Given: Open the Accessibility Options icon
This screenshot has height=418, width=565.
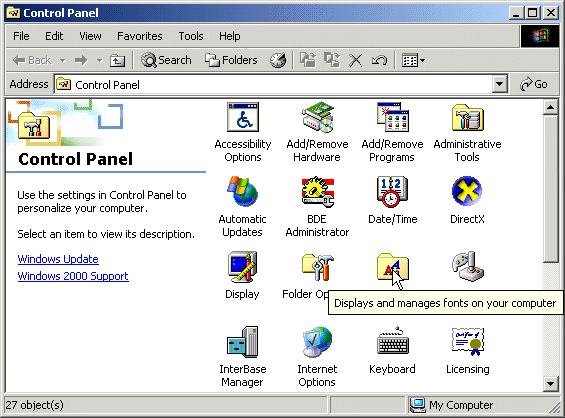Looking at the screenshot, I should (x=243, y=117).
